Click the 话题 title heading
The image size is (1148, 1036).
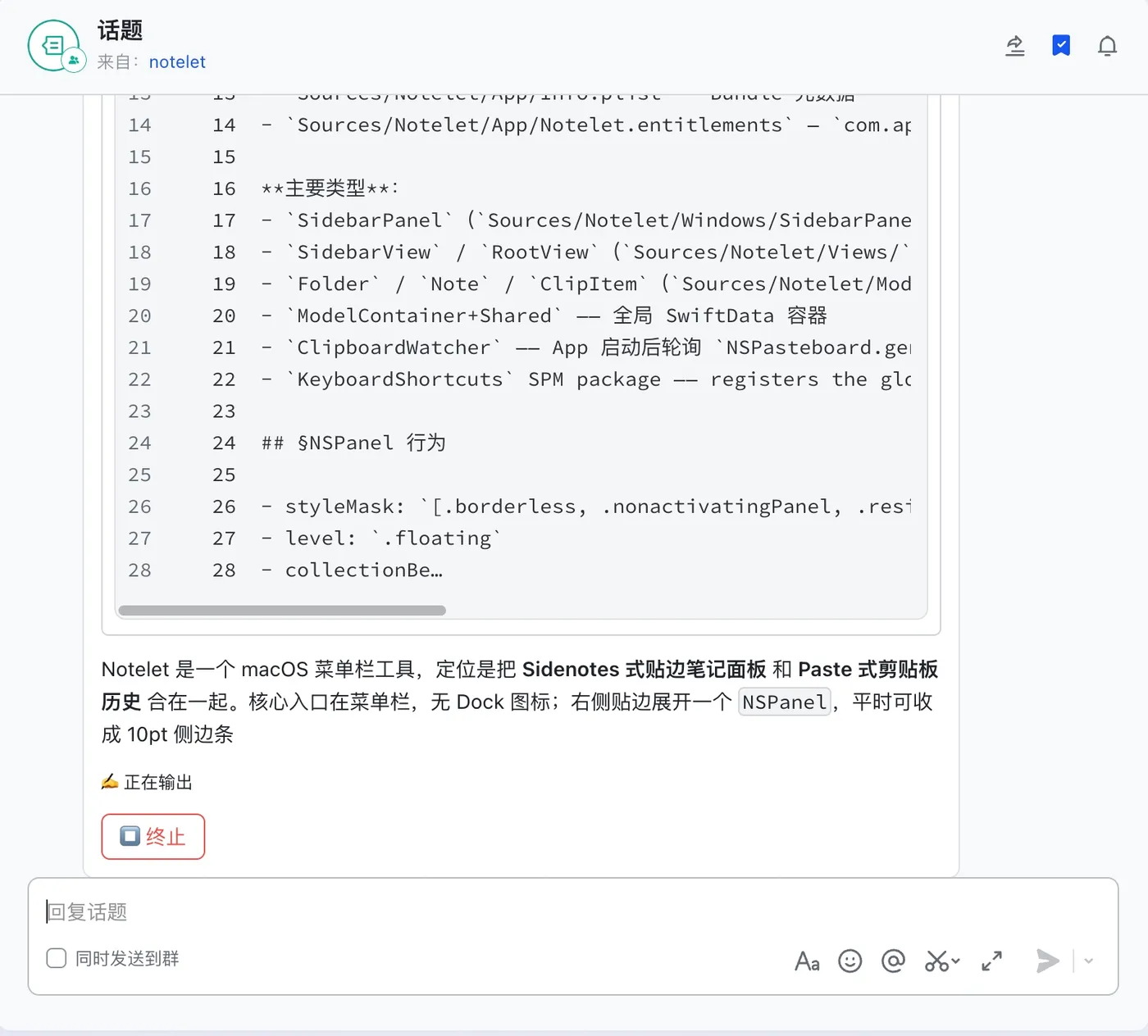point(121,30)
